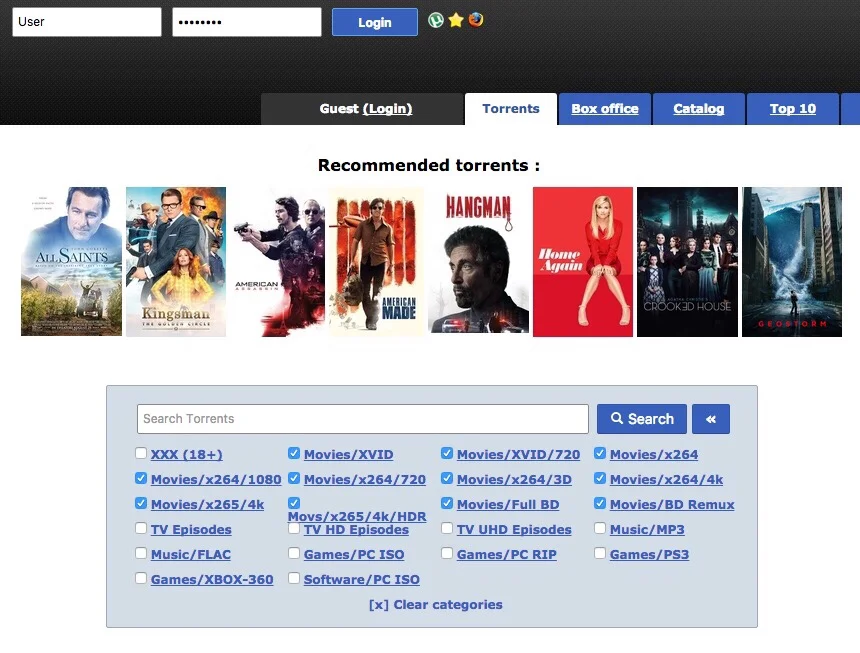Go to the Top 10 tab
Screen dimensions: 860x653
tap(793, 109)
